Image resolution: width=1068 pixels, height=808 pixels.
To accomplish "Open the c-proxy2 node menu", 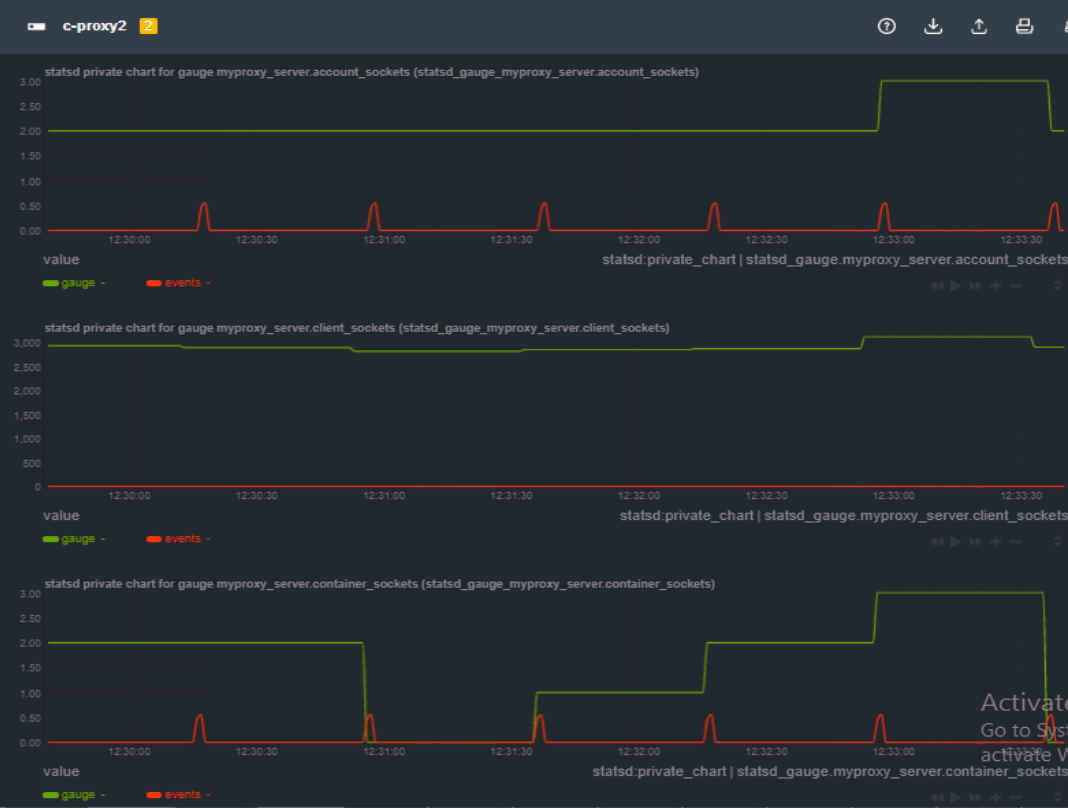I will click(94, 27).
